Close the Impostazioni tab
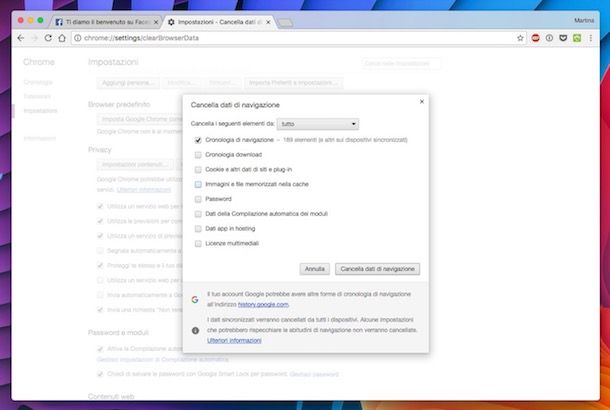Screen dimensions: 610x410 pyautogui.click(x=268, y=22)
